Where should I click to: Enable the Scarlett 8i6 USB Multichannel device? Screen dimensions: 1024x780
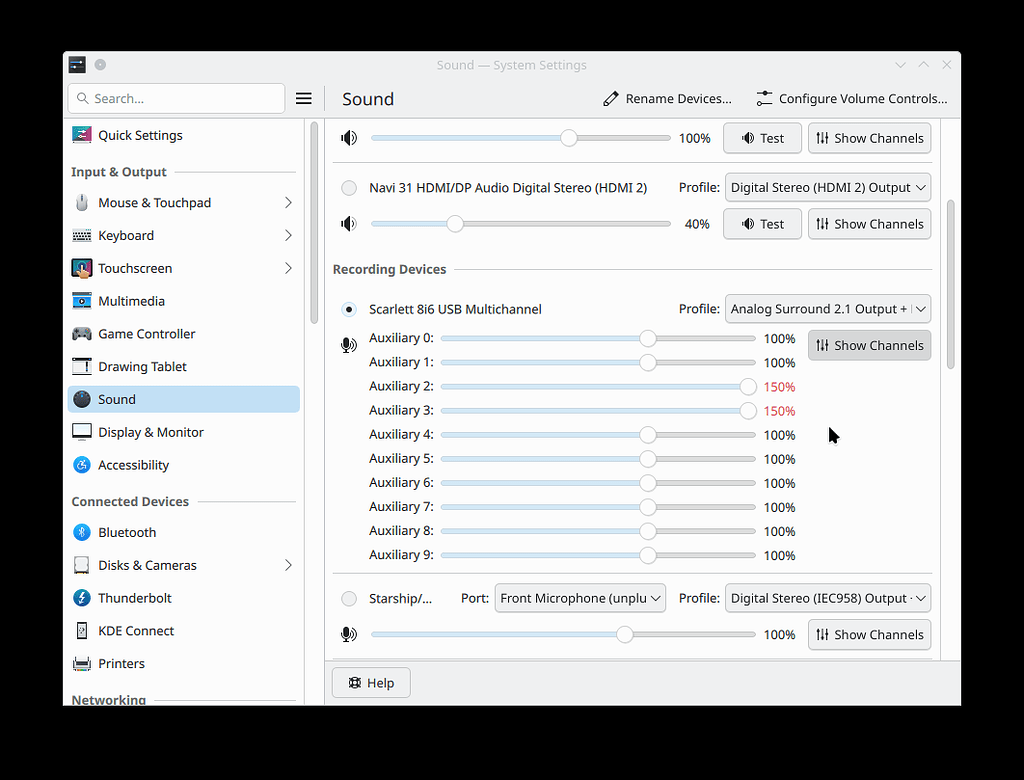(349, 310)
